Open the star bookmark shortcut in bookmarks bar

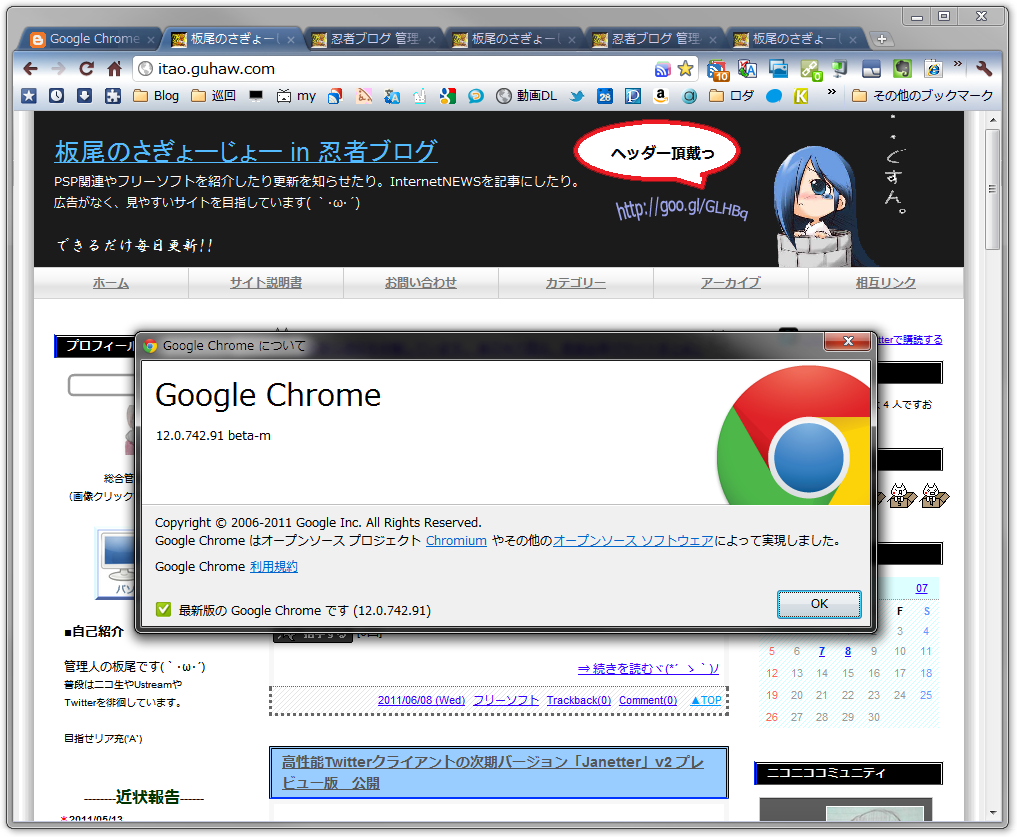tap(29, 96)
